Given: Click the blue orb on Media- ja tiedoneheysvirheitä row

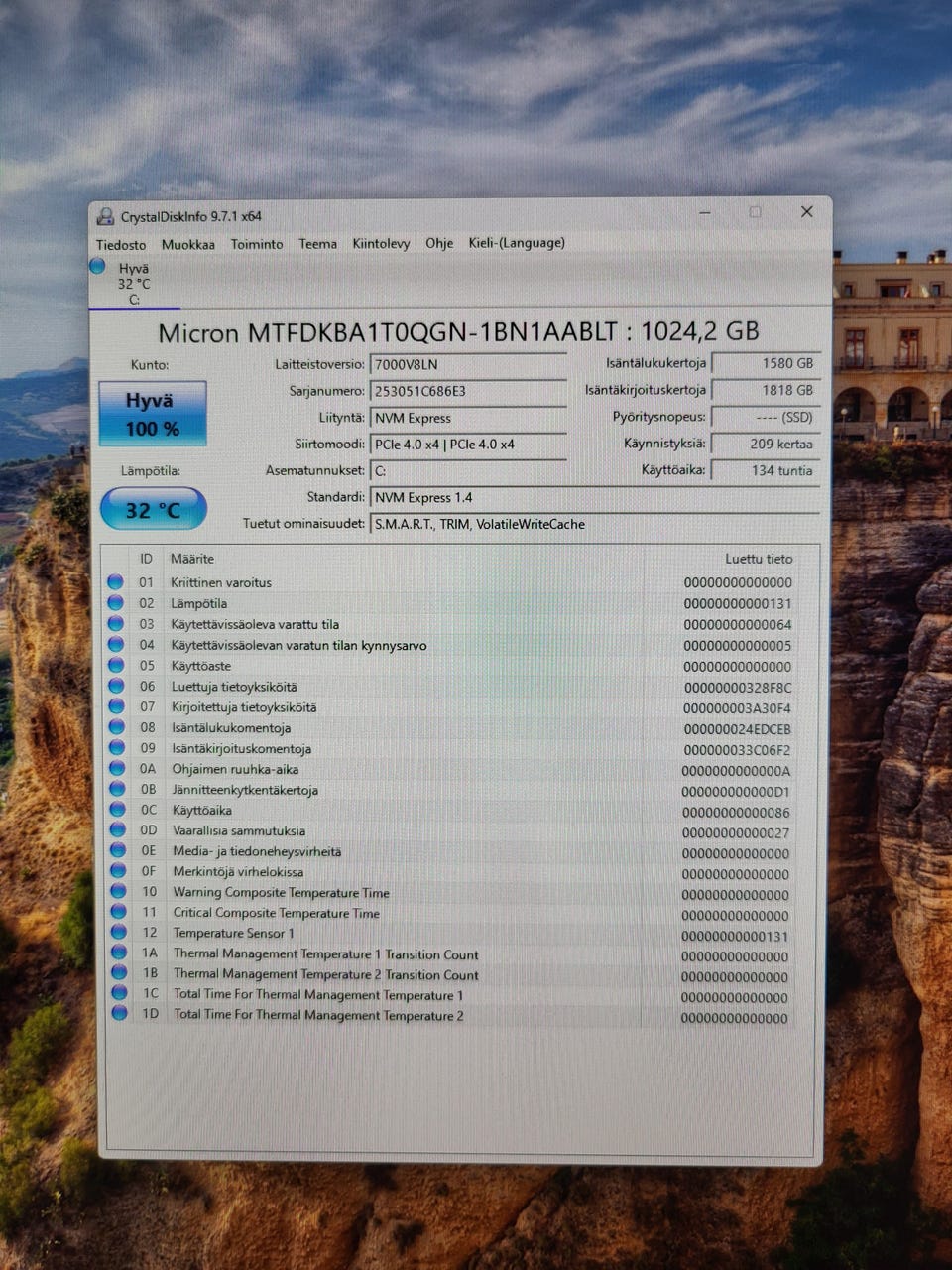Looking at the screenshot, I should (118, 851).
